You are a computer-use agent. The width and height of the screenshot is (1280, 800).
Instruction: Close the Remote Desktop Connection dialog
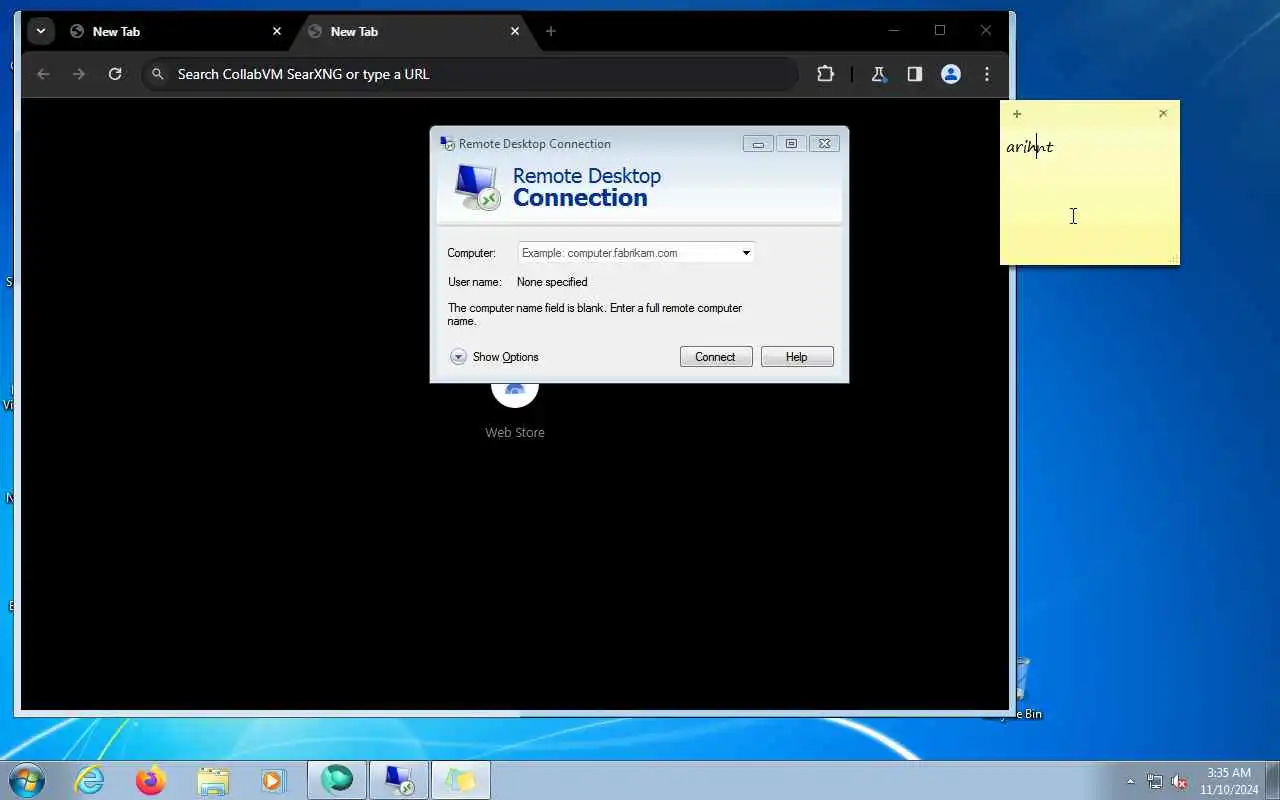click(824, 144)
